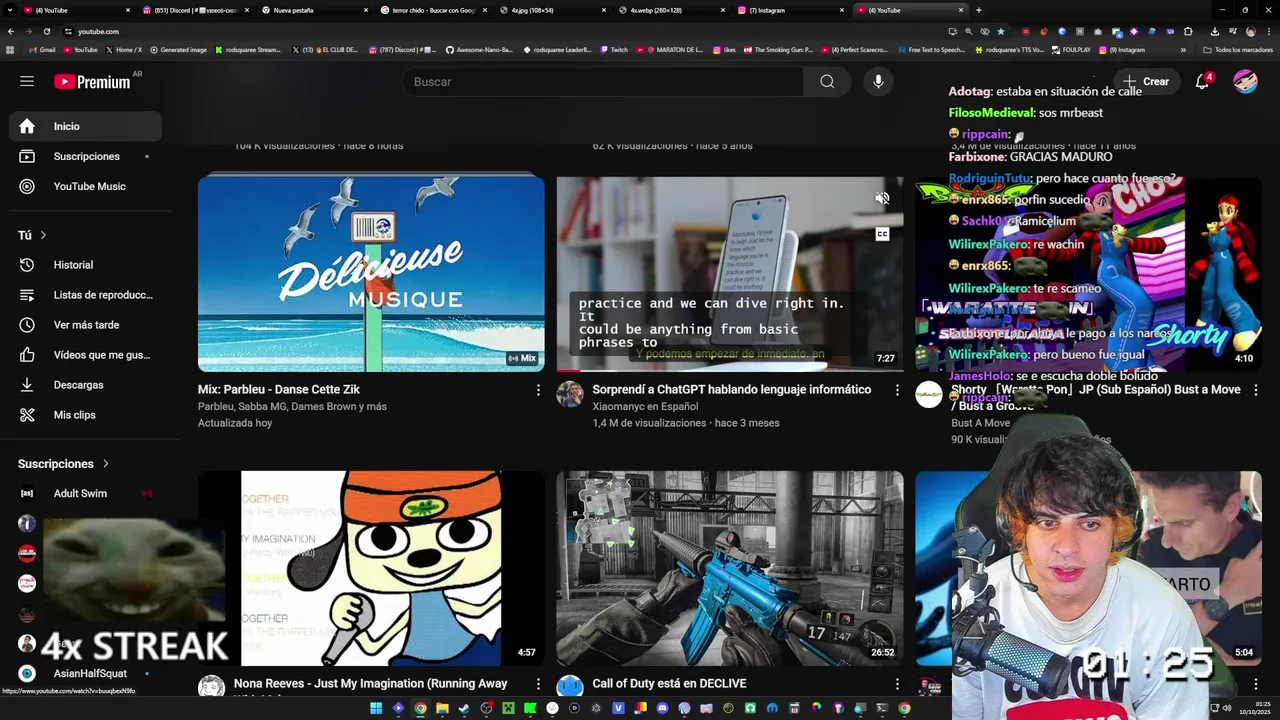1280x720 pixels.
Task: Open the Adult Swim subscription channel
Action: click(86, 493)
